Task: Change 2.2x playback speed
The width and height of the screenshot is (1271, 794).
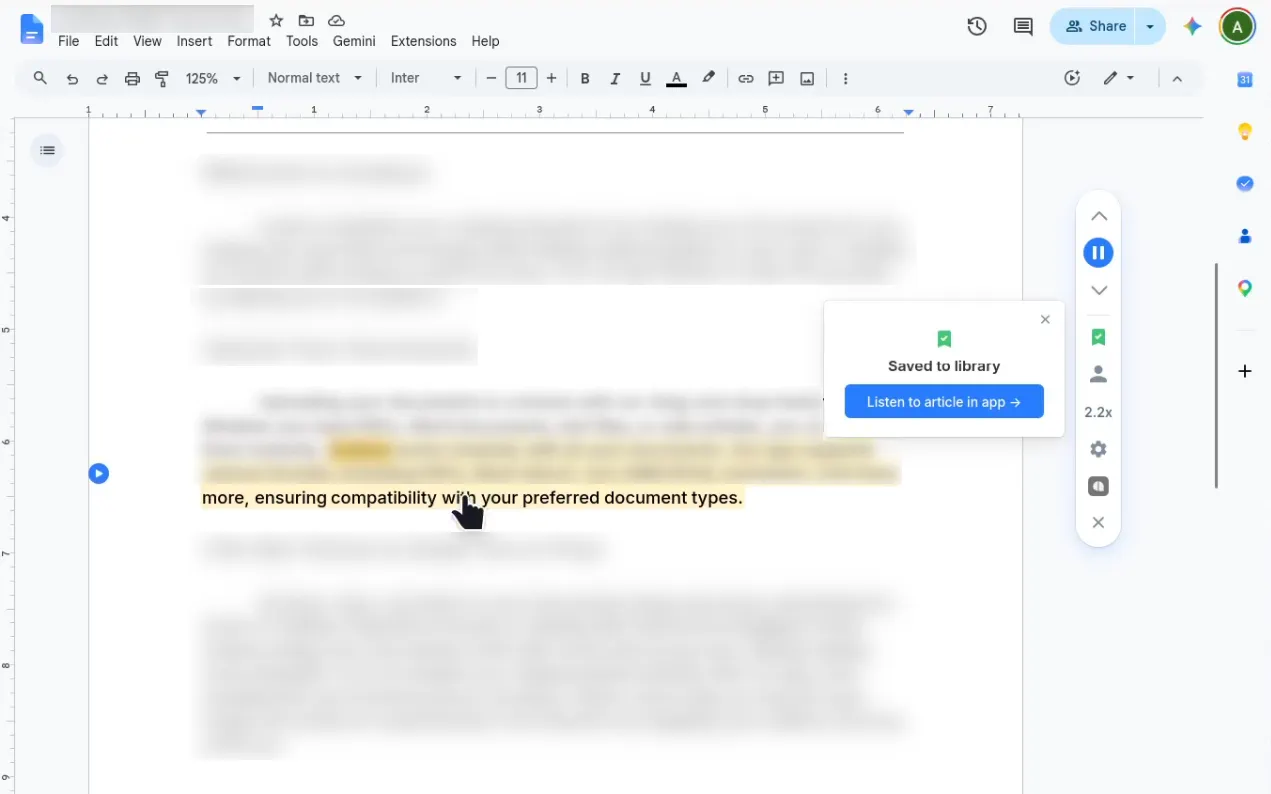Action: (x=1098, y=412)
